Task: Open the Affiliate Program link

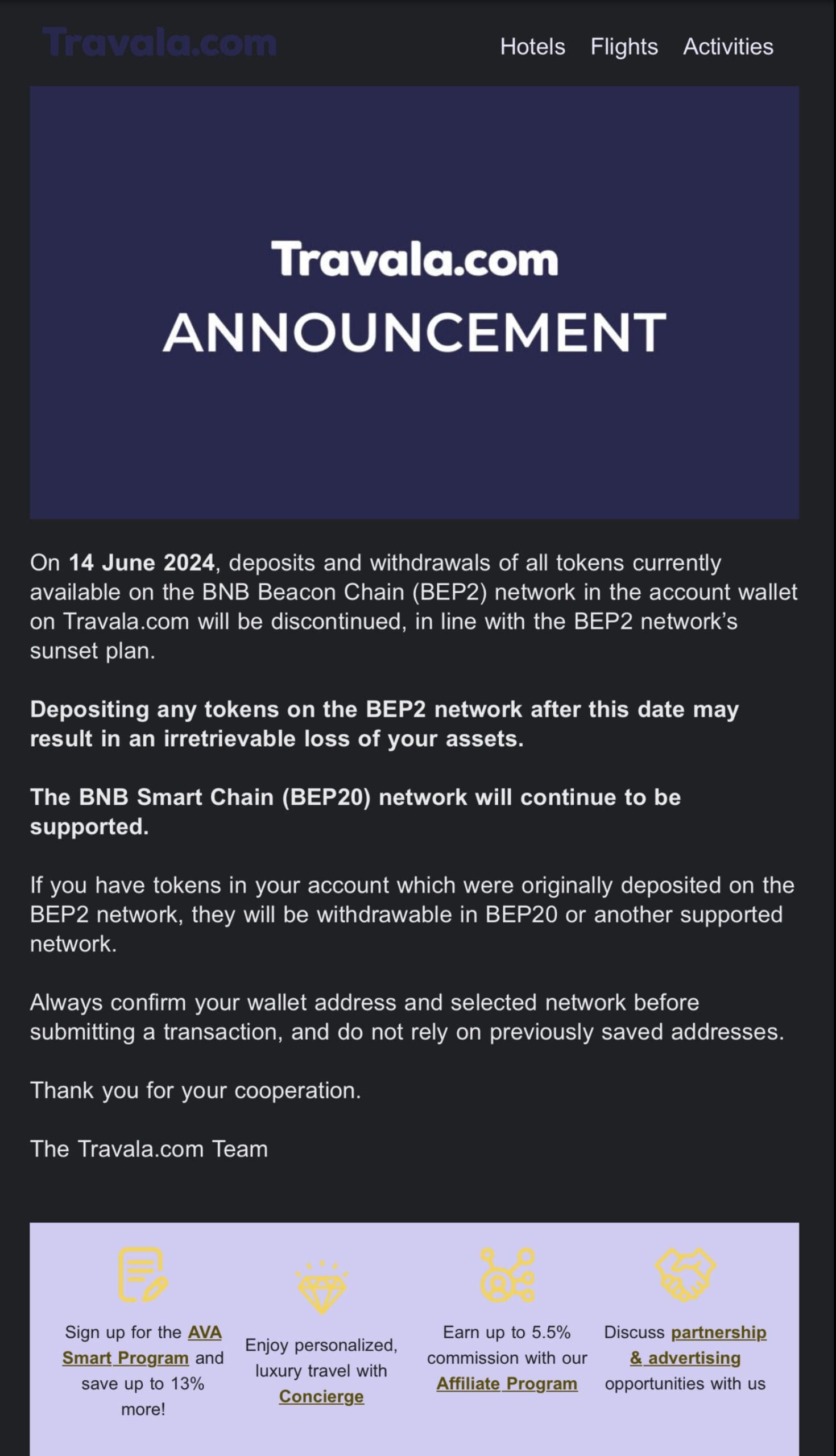Action: (x=507, y=1384)
